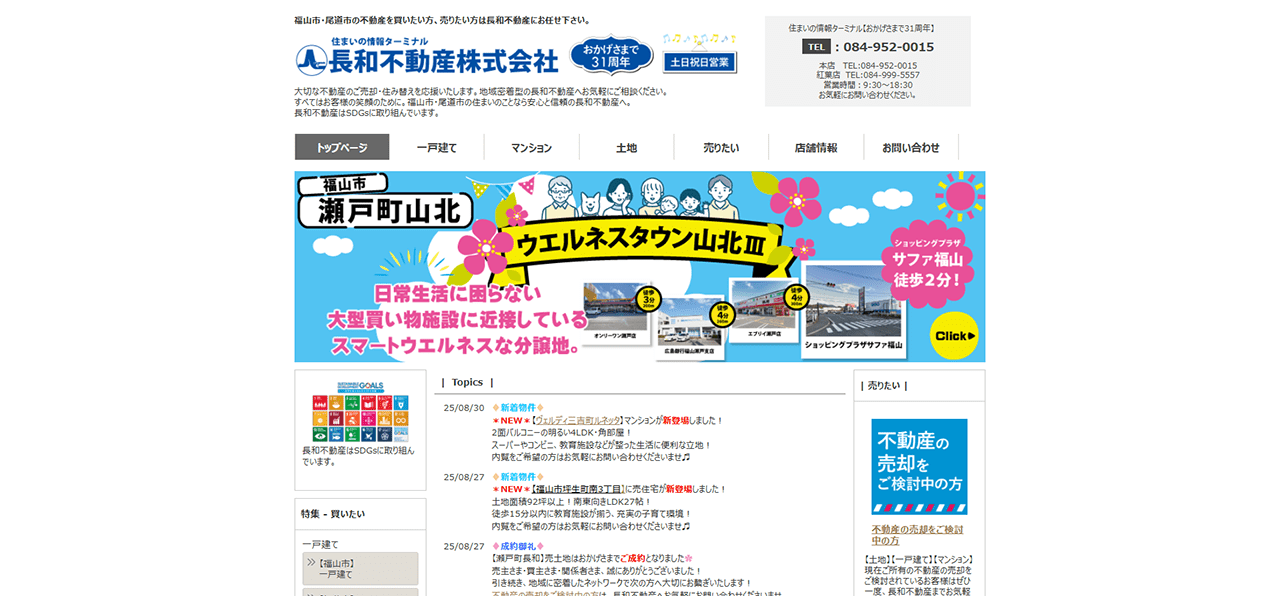Open the ヴェルディ三吉町ルネッタ link
The height and width of the screenshot is (596, 1280).
click(x=577, y=421)
